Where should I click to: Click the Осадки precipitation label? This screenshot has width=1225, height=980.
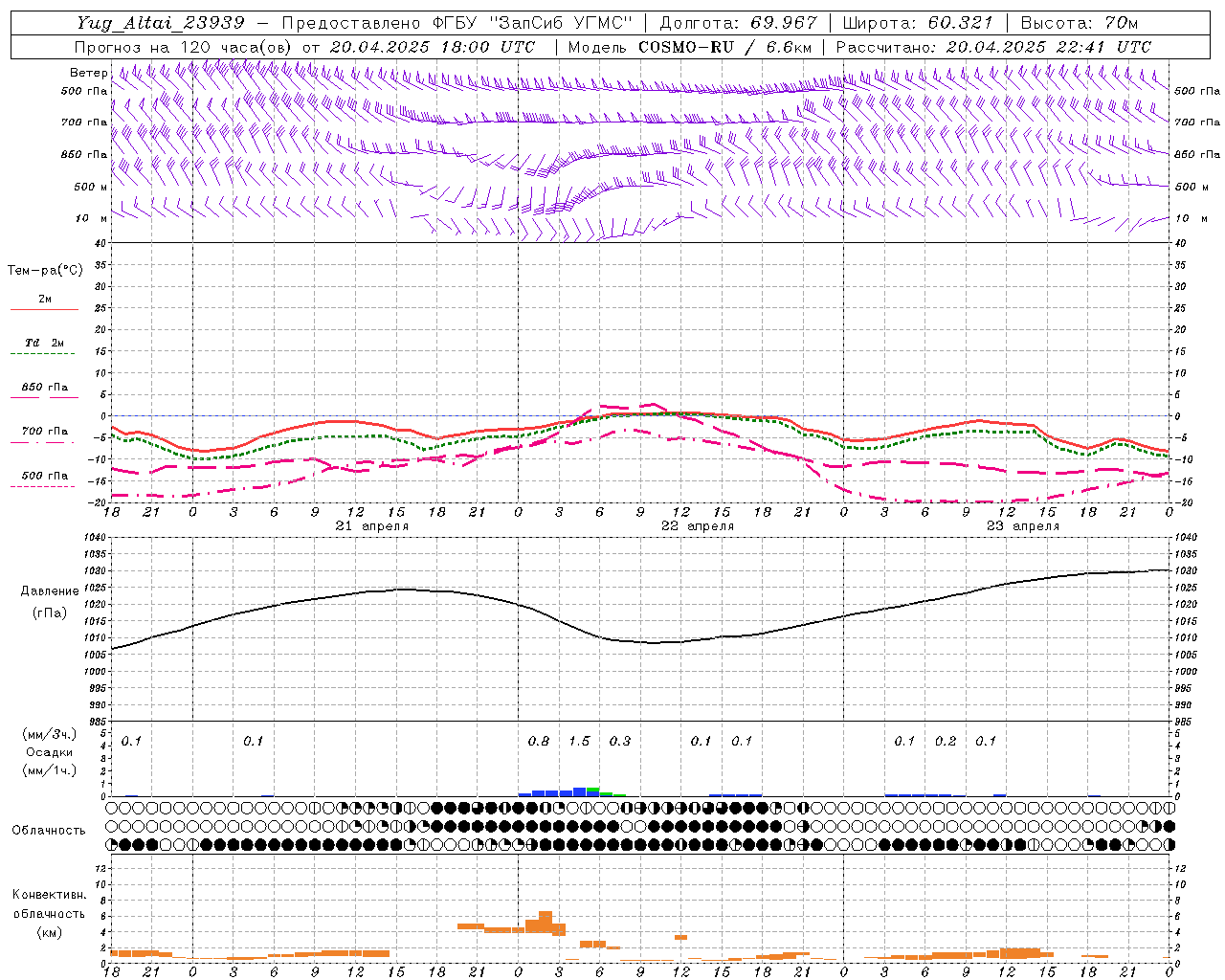coord(49,752)
